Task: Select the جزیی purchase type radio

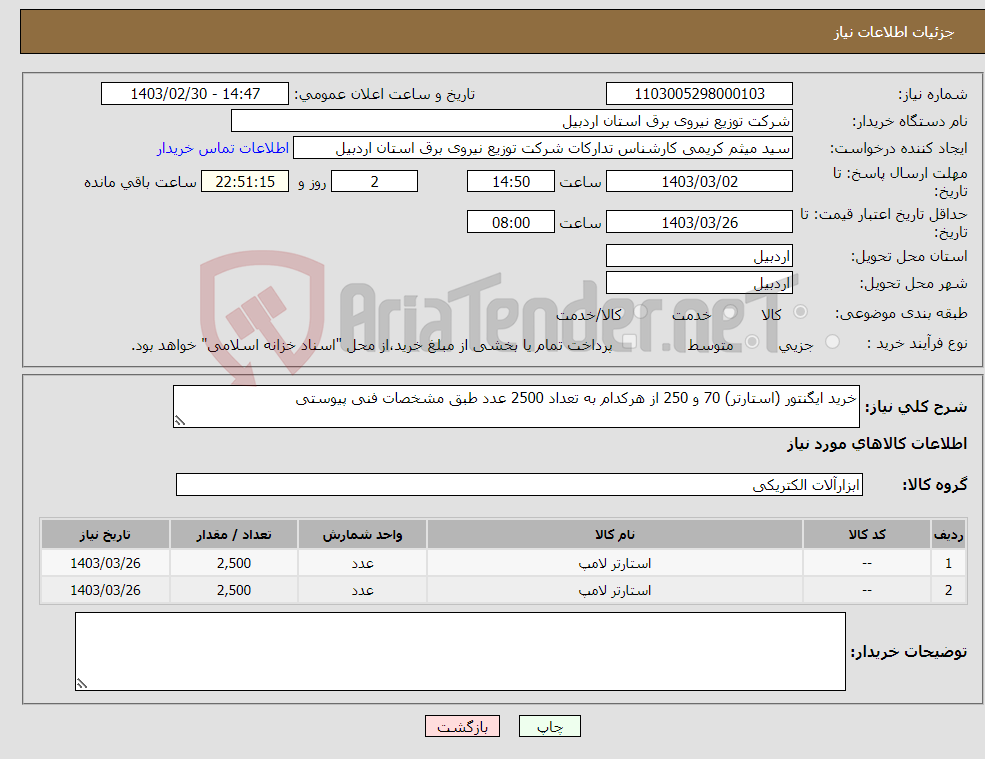Action: click(x=832, y=342)
